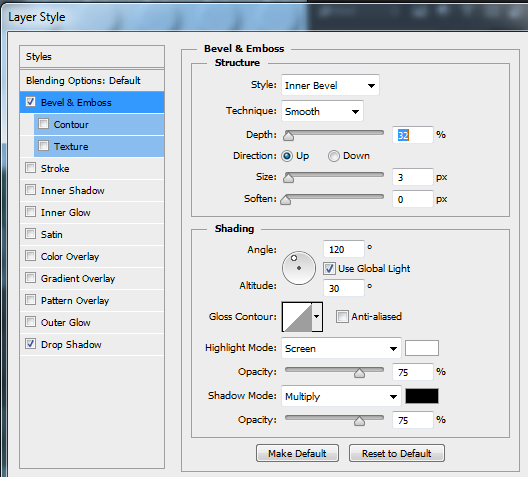Click the Depth slider handle

click(288, 135)
